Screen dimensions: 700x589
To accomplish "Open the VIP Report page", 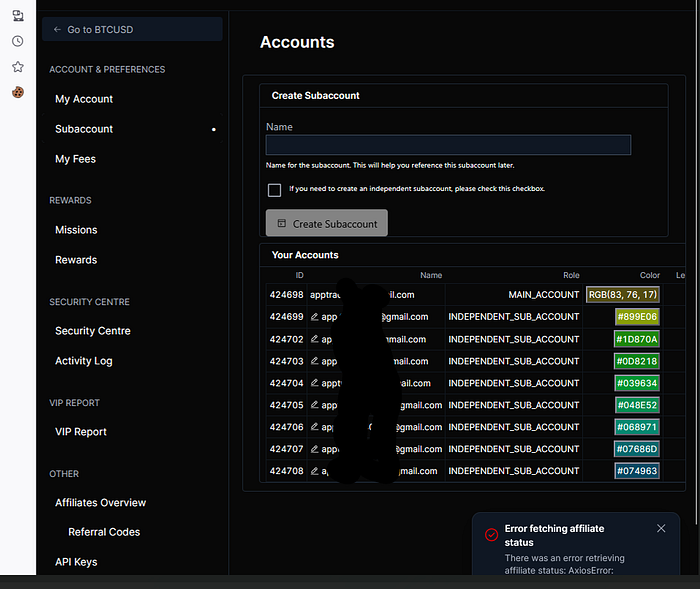I will click(x=81, y=432).
